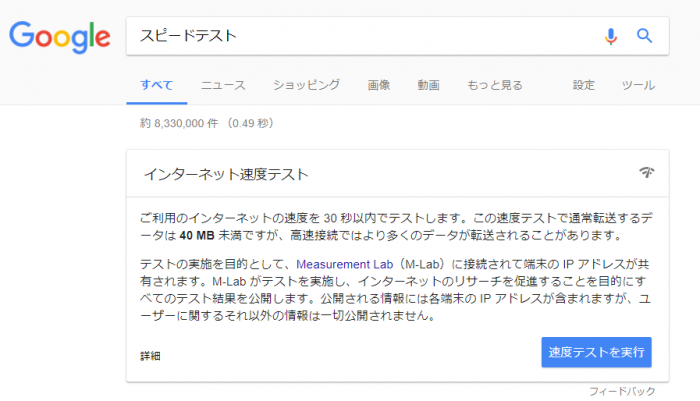This screenshot has width=700, height=401.
Task: Click the Wi-Fi speed icon in card header
Action: 646,172
